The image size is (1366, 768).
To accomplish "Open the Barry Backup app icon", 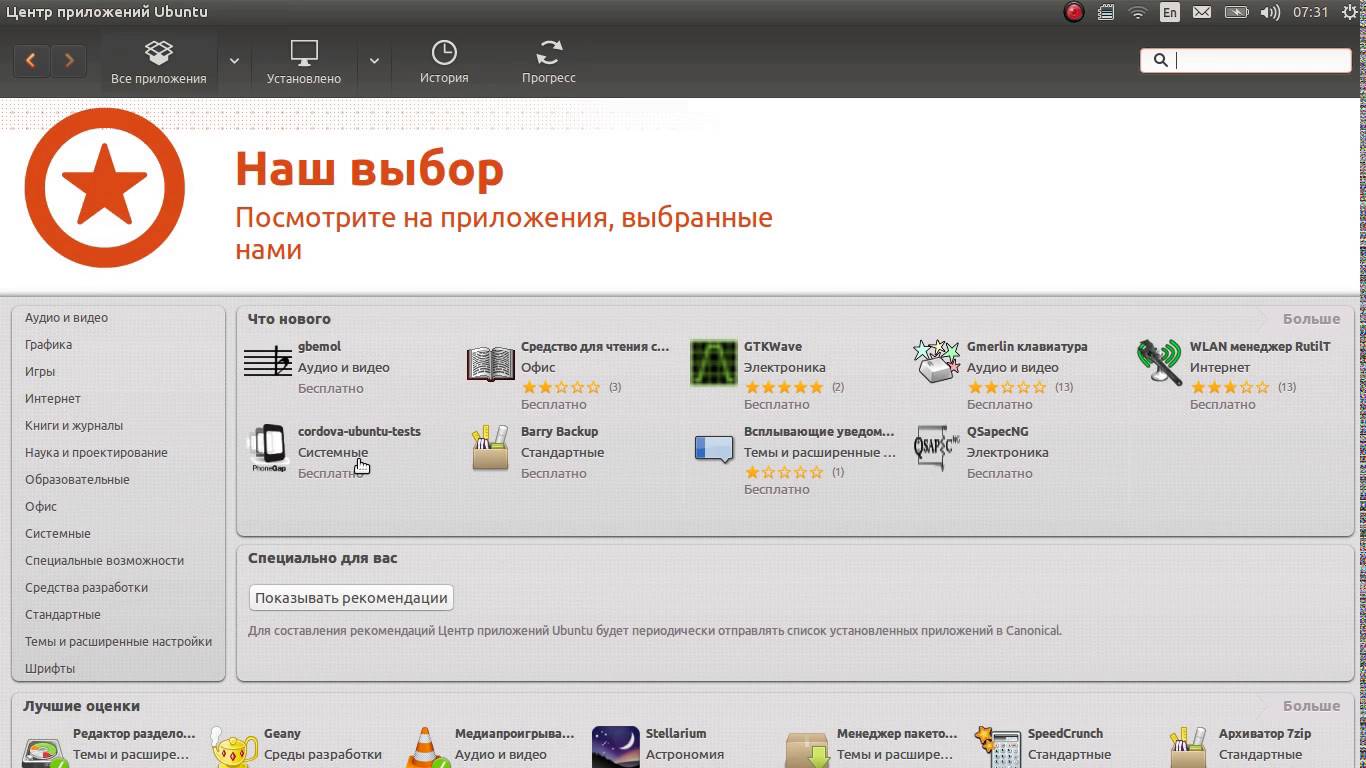I will pos(490,448).
